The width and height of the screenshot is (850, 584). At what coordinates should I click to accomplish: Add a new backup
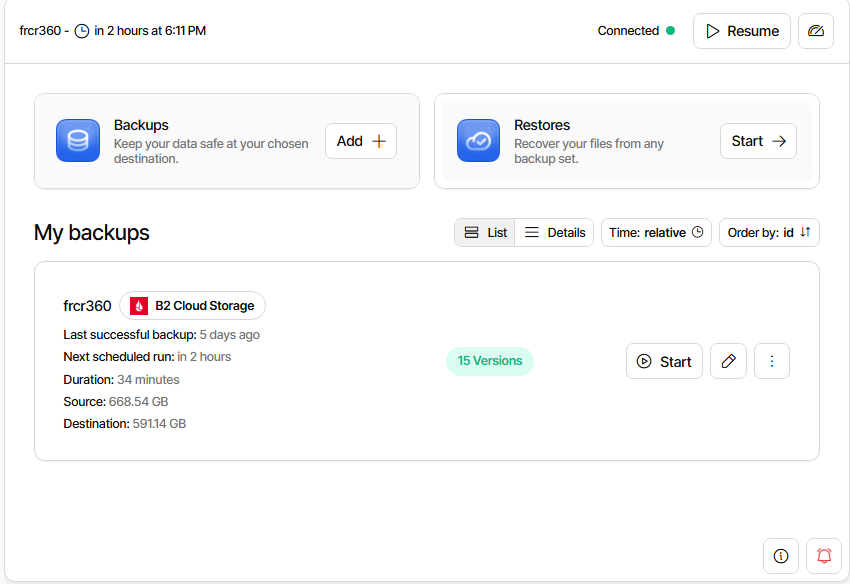coord(361,141)
